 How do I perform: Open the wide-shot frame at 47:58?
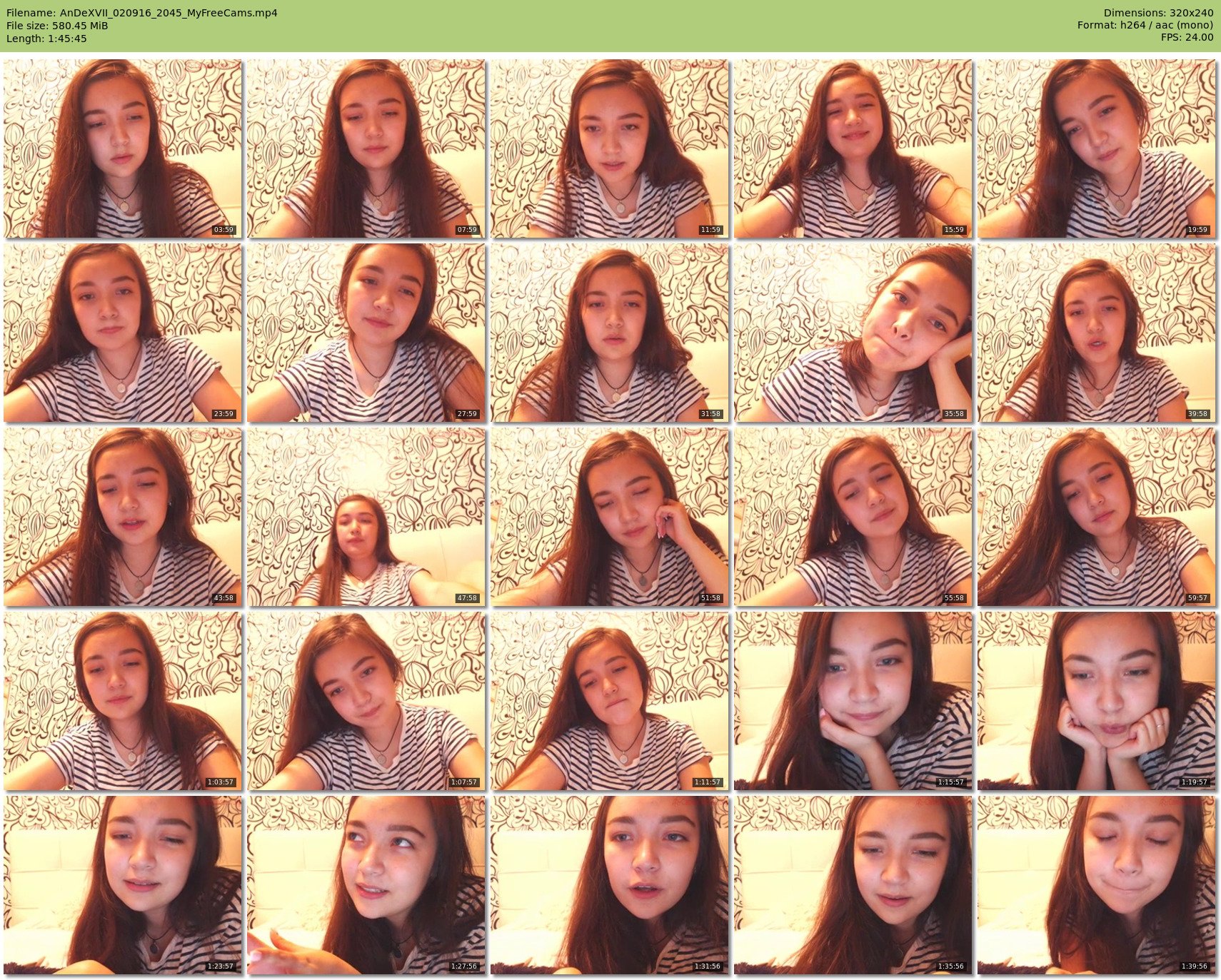coord(366,517)
